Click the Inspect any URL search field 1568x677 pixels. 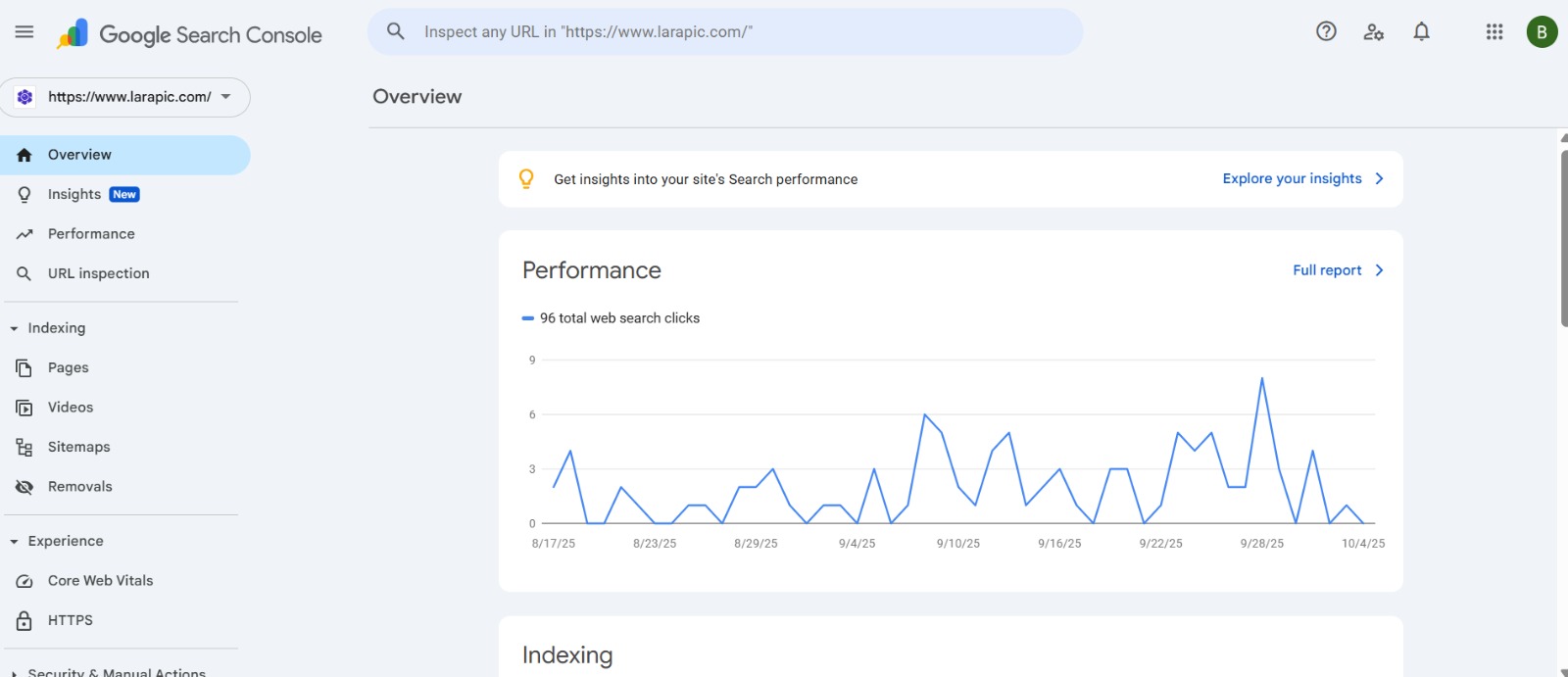pyautogui.click(x=725, y=32)
